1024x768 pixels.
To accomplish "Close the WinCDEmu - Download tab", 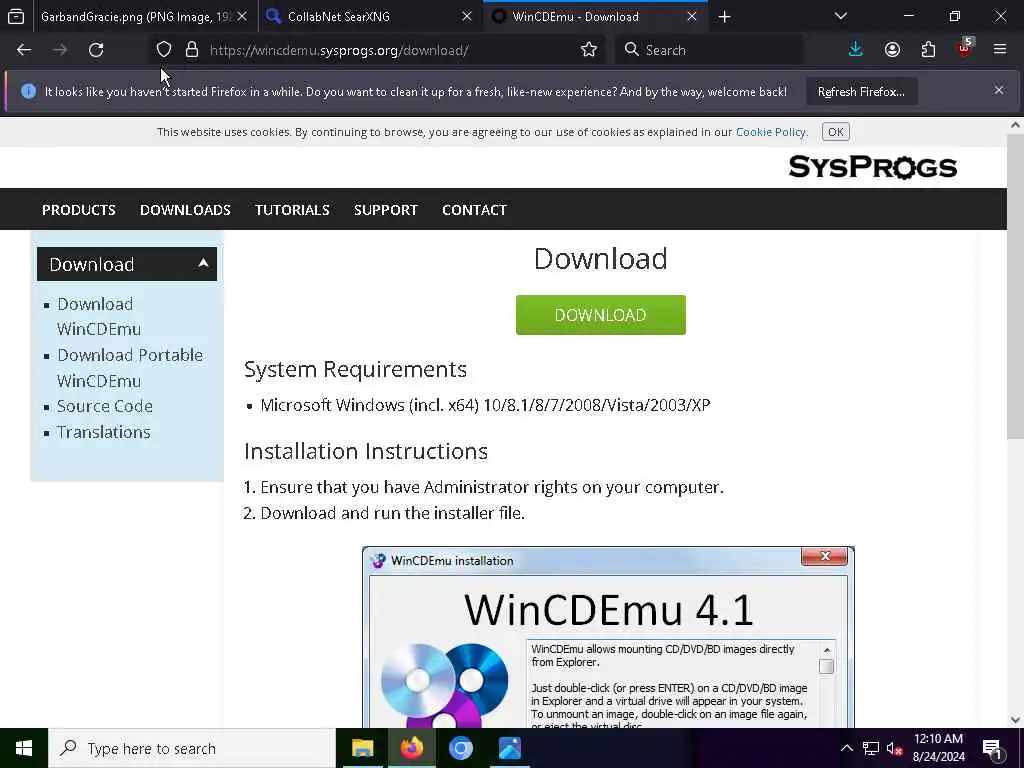I will pyautogui.click(x=692, y=16).
